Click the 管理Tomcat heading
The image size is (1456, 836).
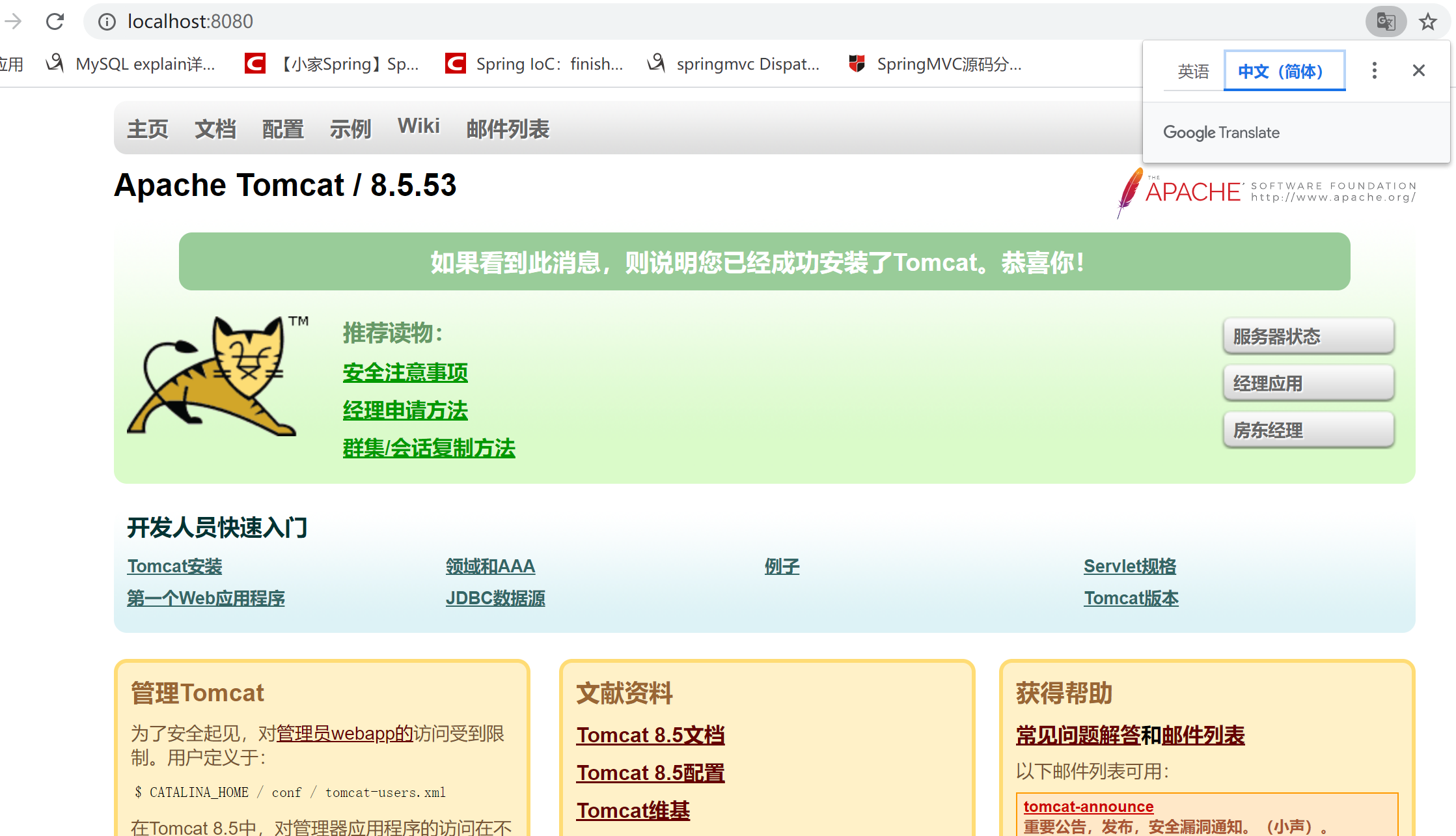197,693
